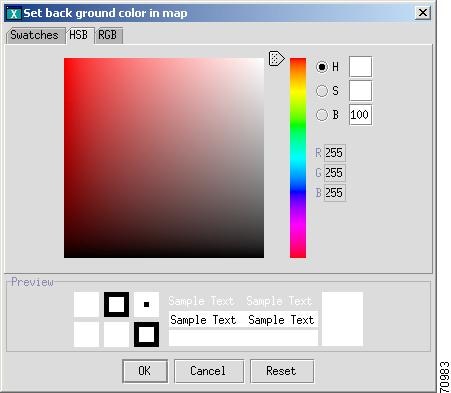Viewport: 451px width, 393px height.
Task: Select the H hue radio button
Action: 322,67
